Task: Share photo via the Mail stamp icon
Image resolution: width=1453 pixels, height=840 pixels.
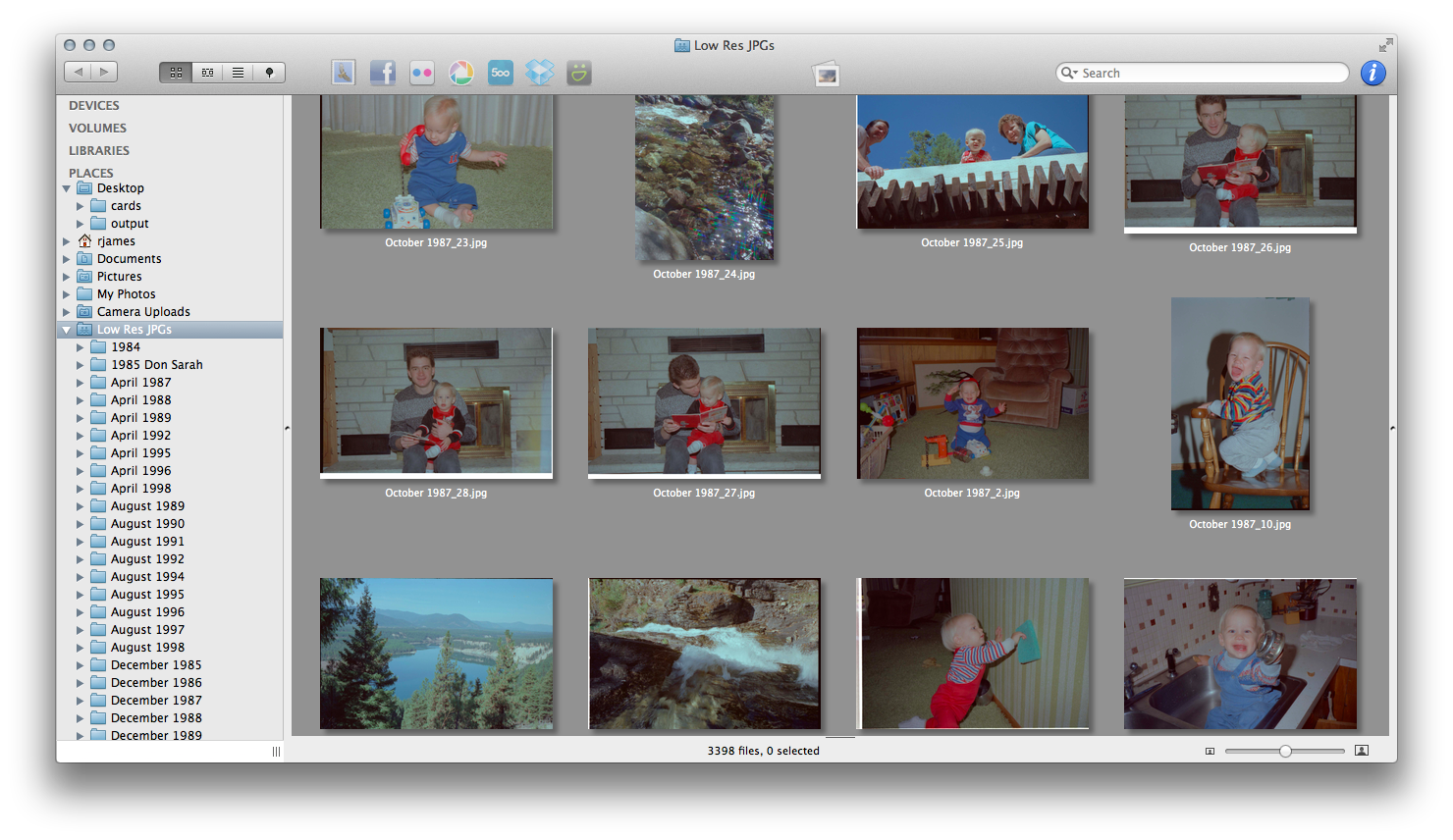Action: pyautogui.click(x=344, y=73)
